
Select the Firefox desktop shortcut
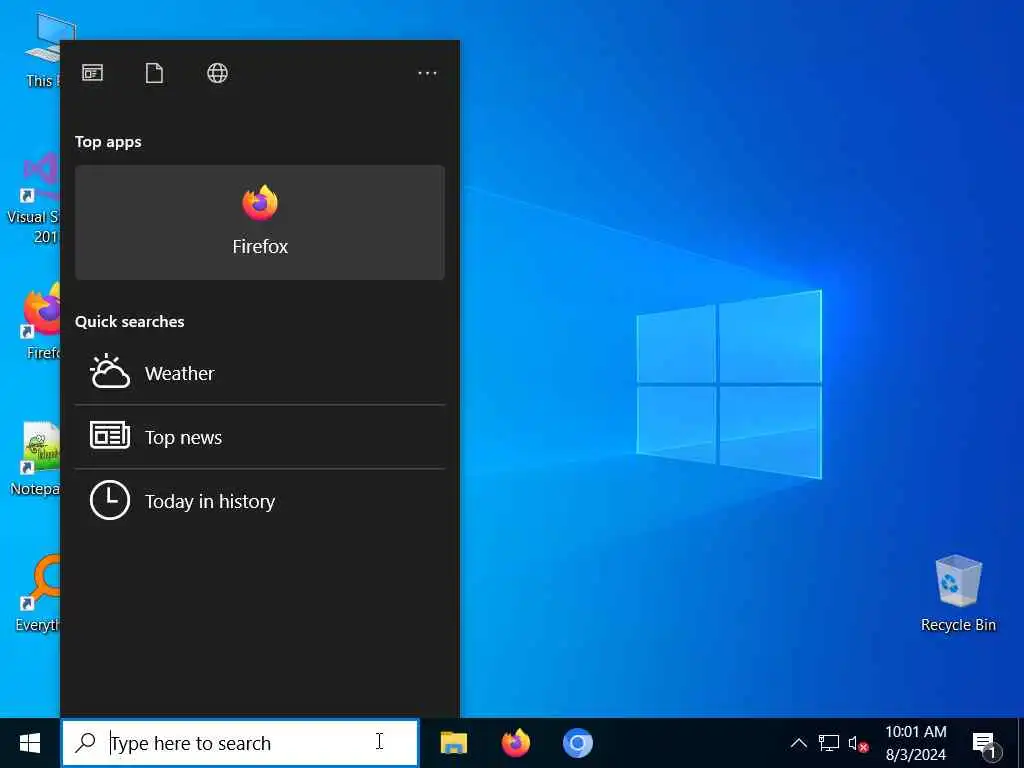(x=40, y=321)
